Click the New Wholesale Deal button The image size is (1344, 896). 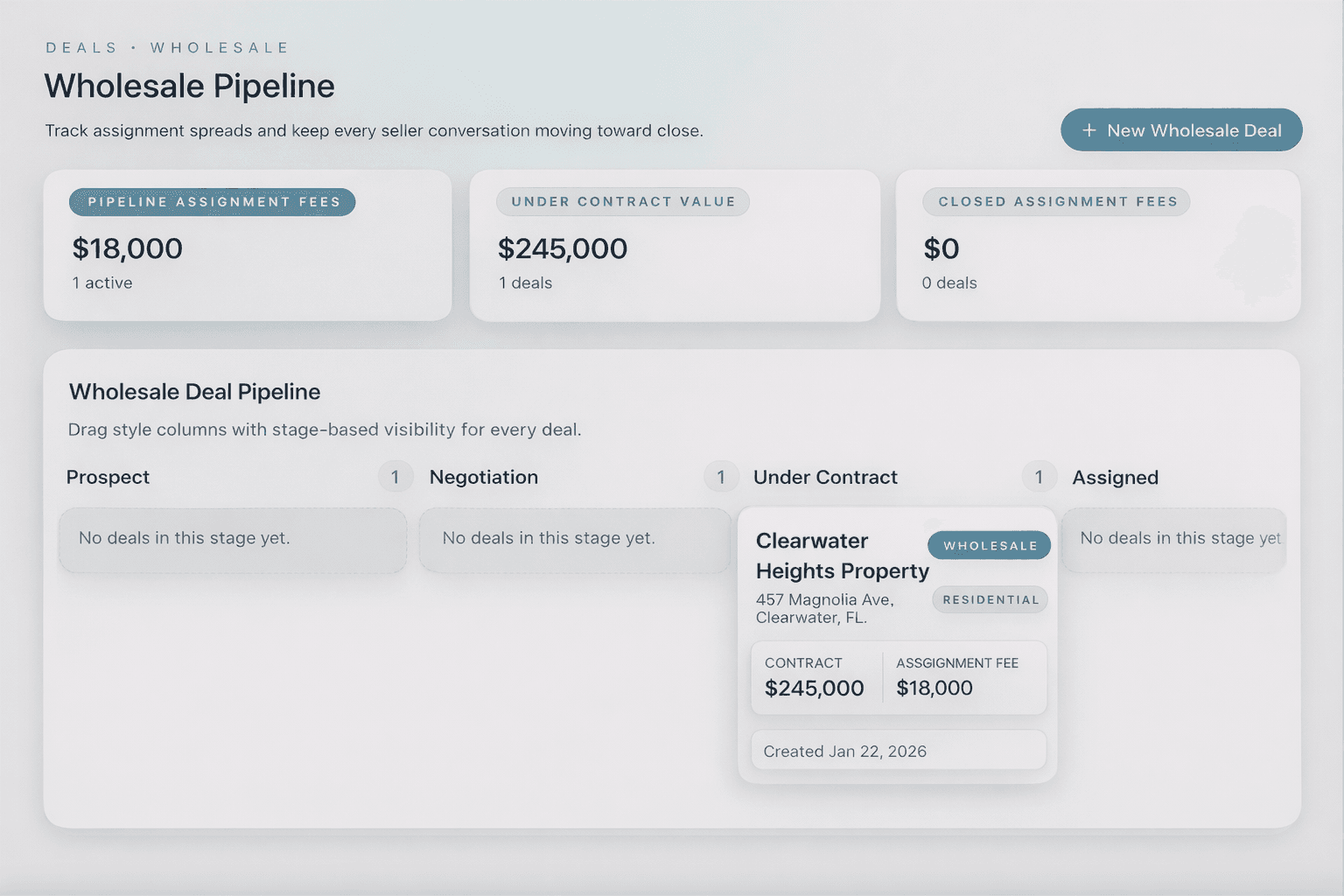(x=1181, y=129)
